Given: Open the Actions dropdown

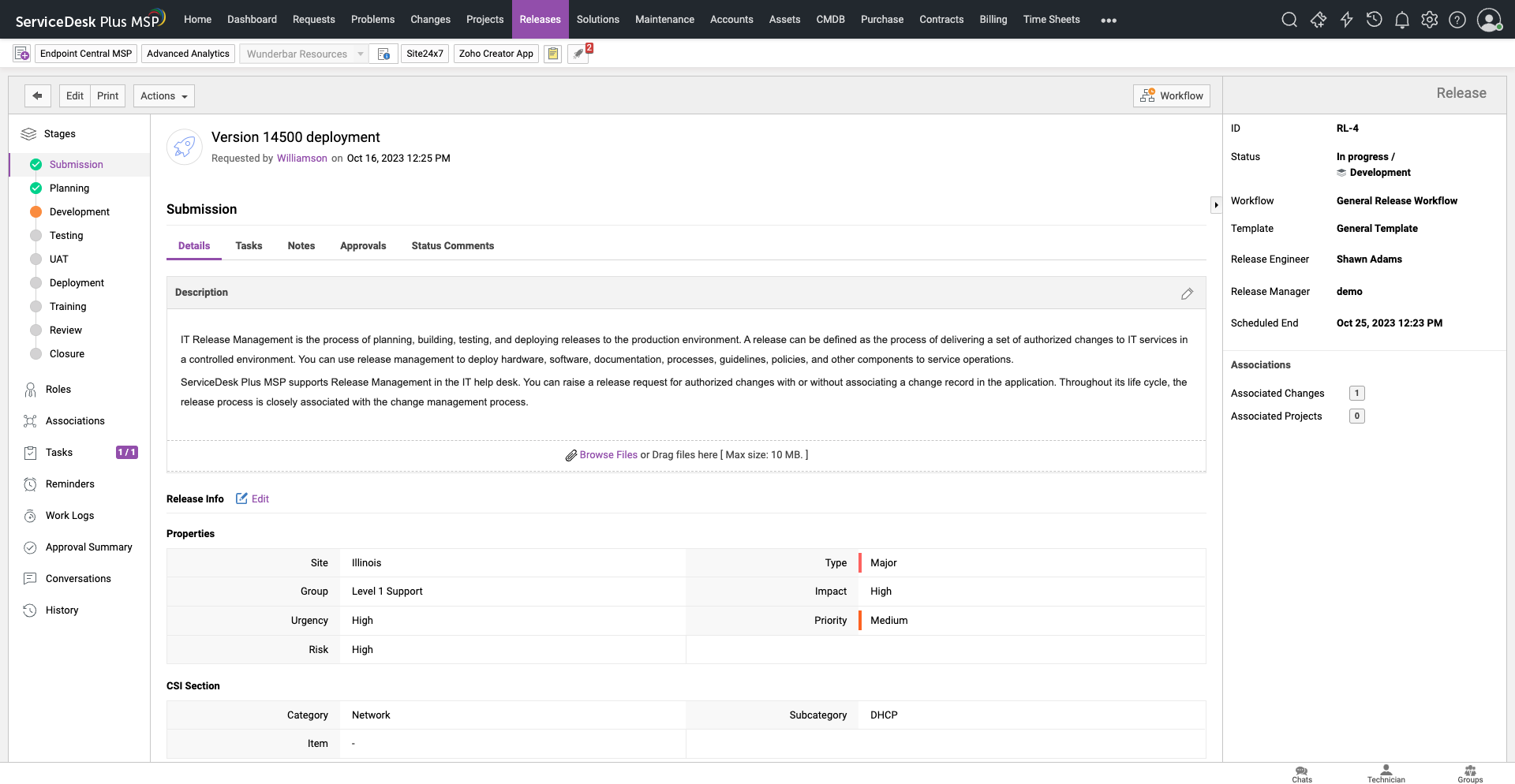Looking at the screenshot, I should [163, 95].
